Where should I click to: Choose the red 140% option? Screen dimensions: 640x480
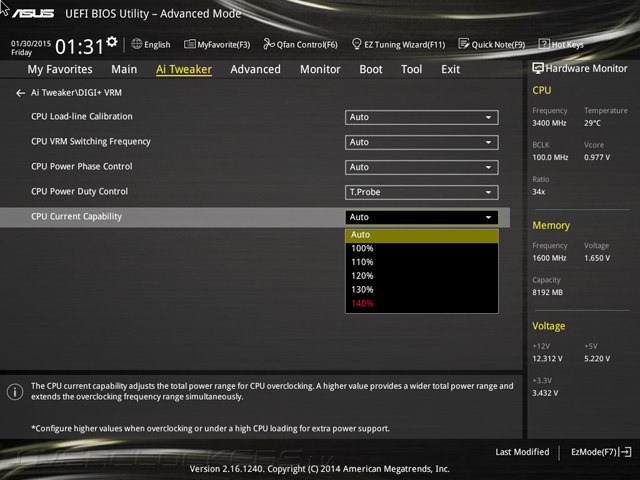[422, 303]
